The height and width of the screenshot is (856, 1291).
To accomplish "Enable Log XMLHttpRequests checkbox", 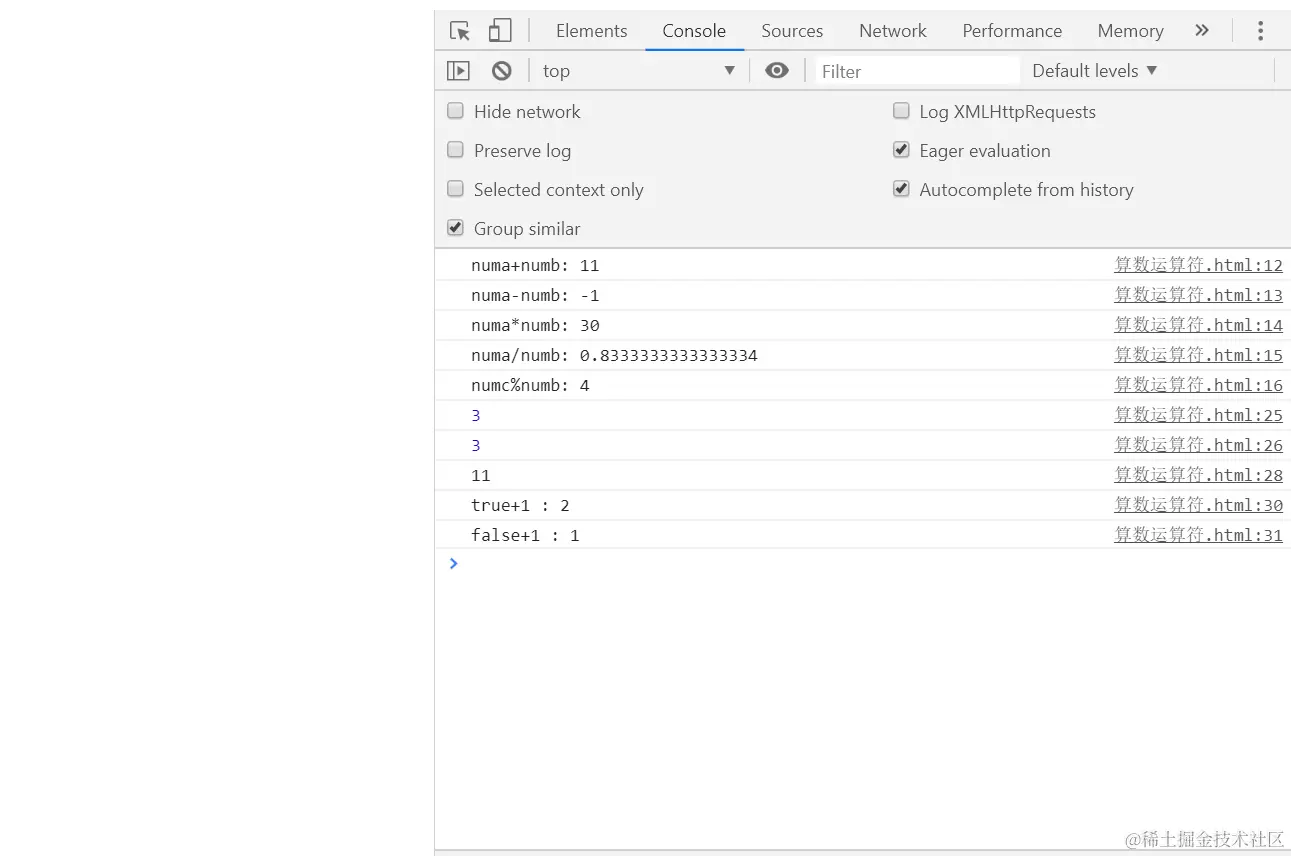I will [901, 111].
